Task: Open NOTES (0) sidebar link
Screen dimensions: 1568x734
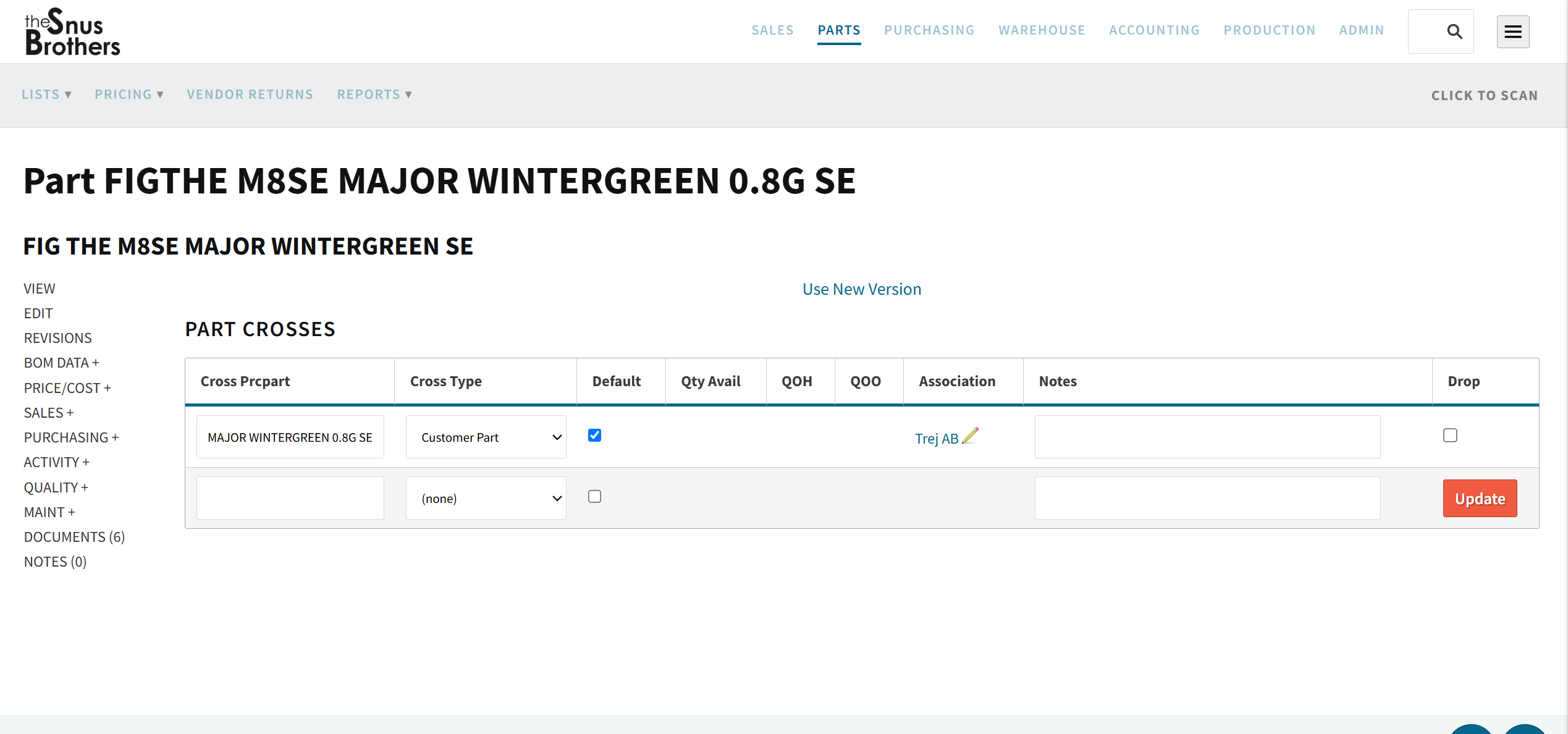Action: [x=55, y=562]
